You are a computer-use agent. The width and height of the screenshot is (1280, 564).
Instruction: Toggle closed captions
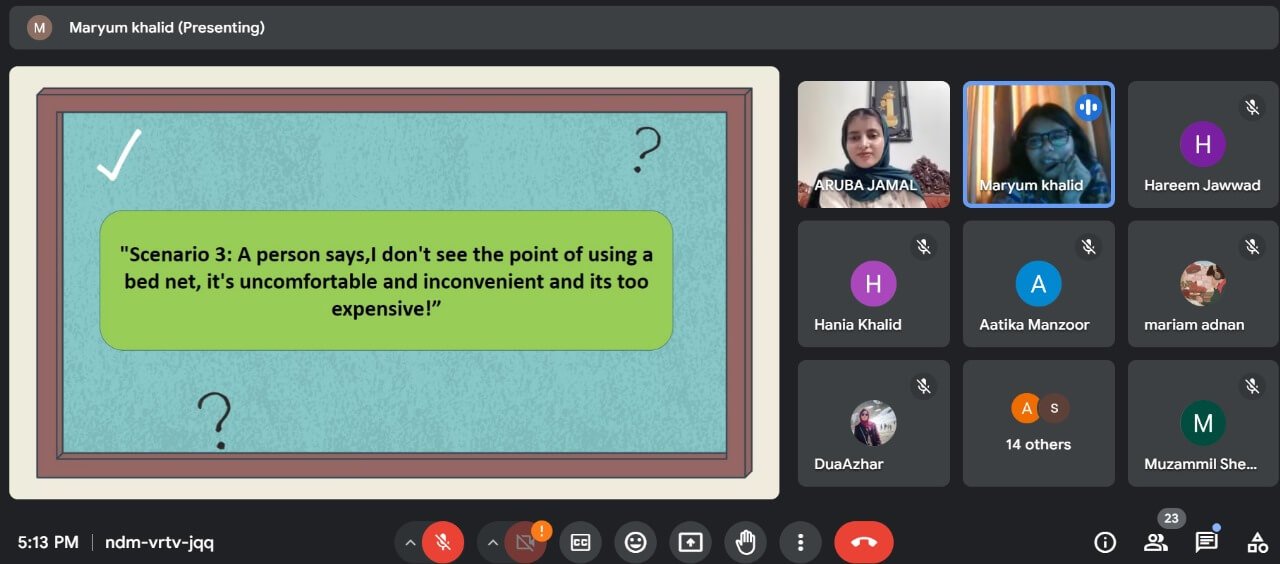click(580, 542)
